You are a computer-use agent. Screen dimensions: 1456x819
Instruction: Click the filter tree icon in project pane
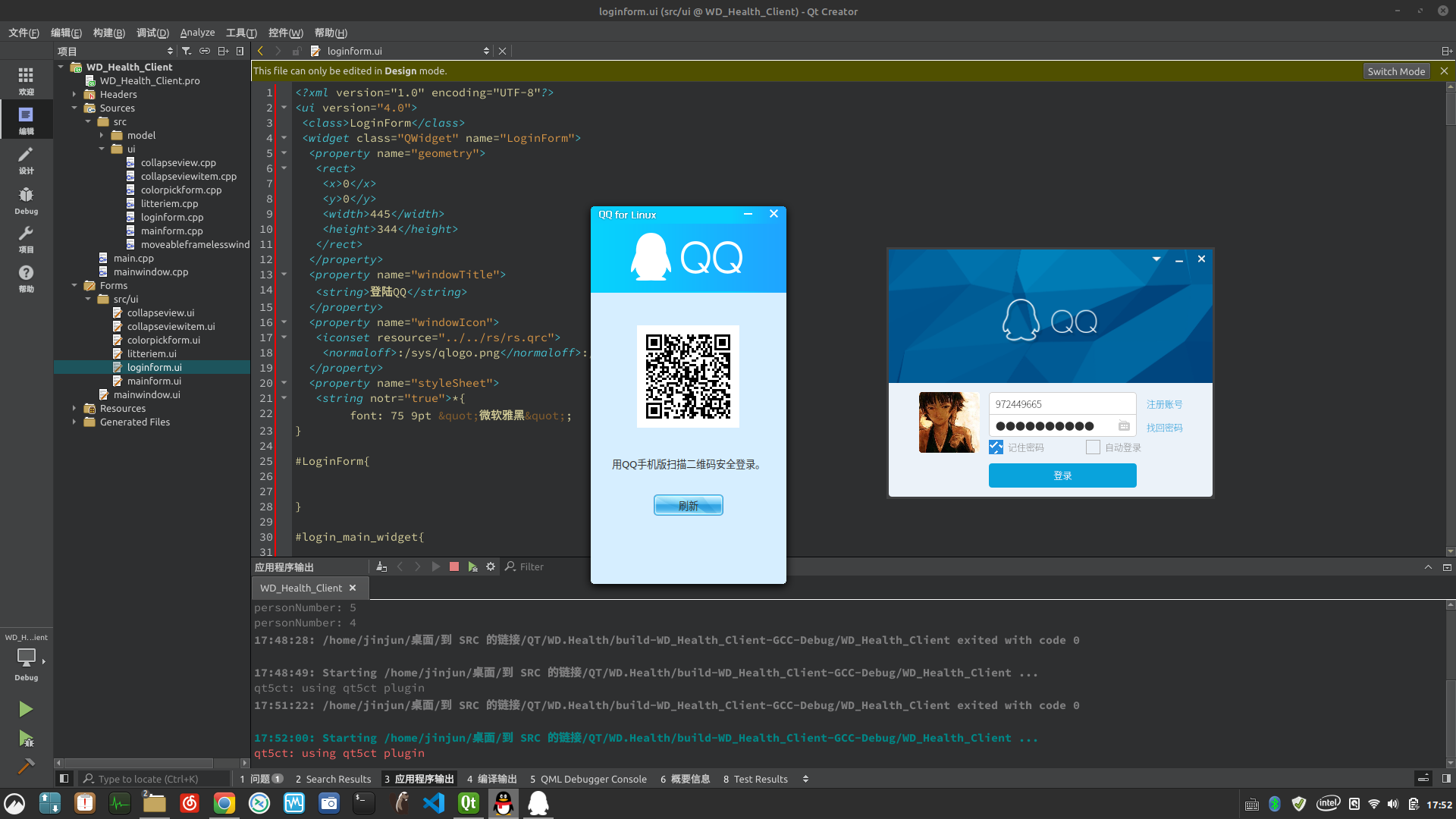coord(187,51)
